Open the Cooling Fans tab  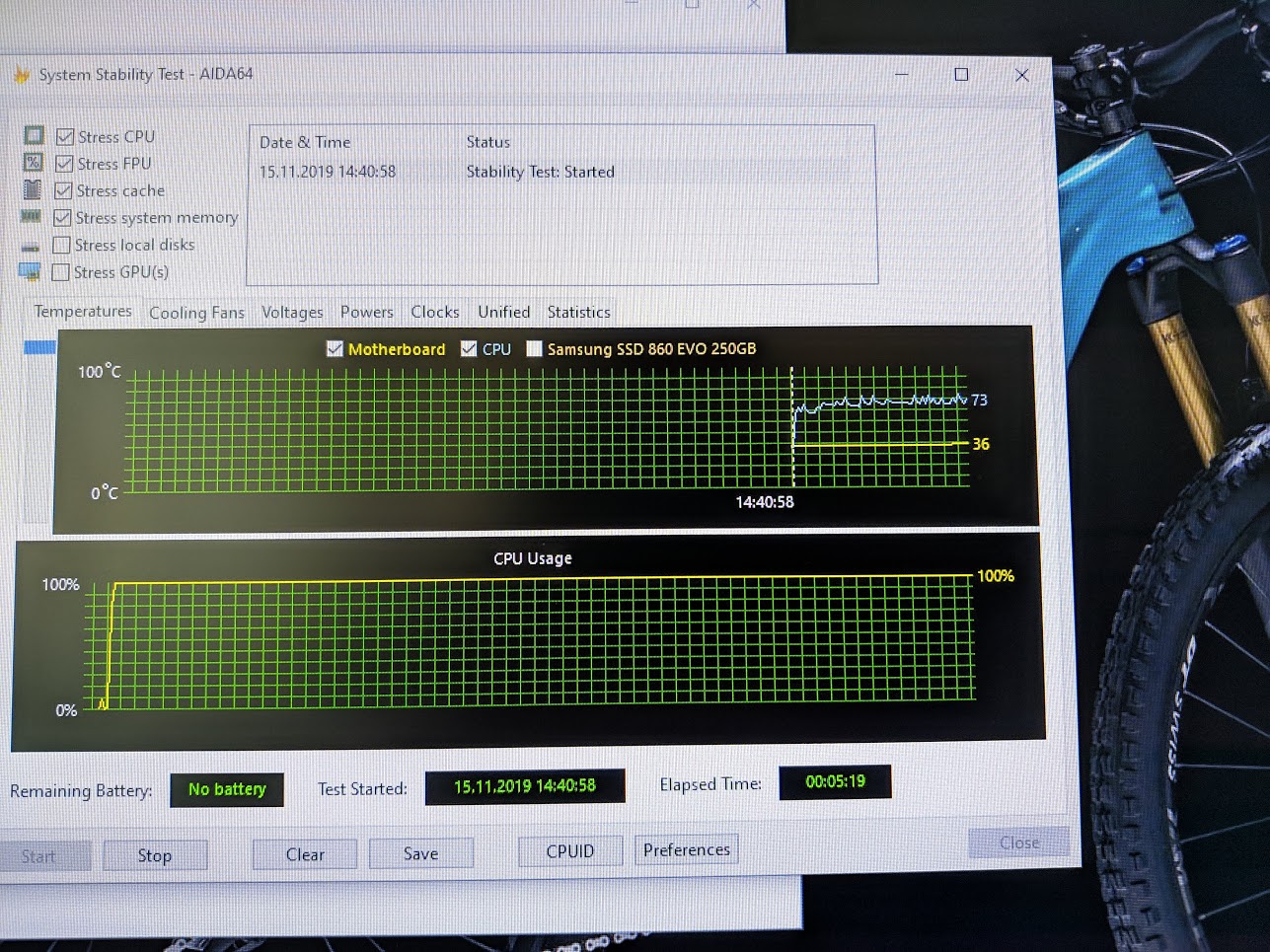click(196, 313)
